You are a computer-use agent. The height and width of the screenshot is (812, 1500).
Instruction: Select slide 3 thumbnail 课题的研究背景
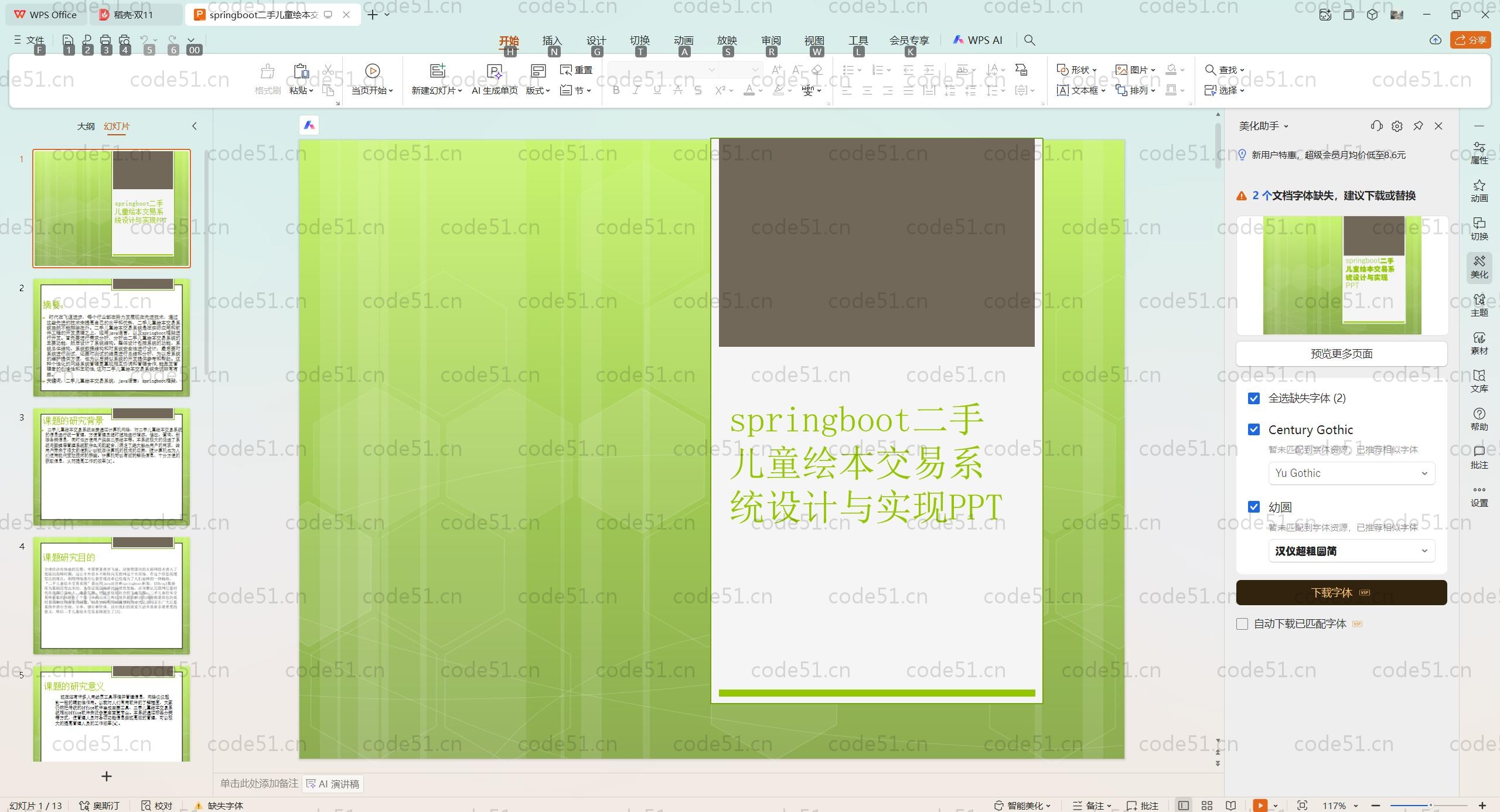111,466
